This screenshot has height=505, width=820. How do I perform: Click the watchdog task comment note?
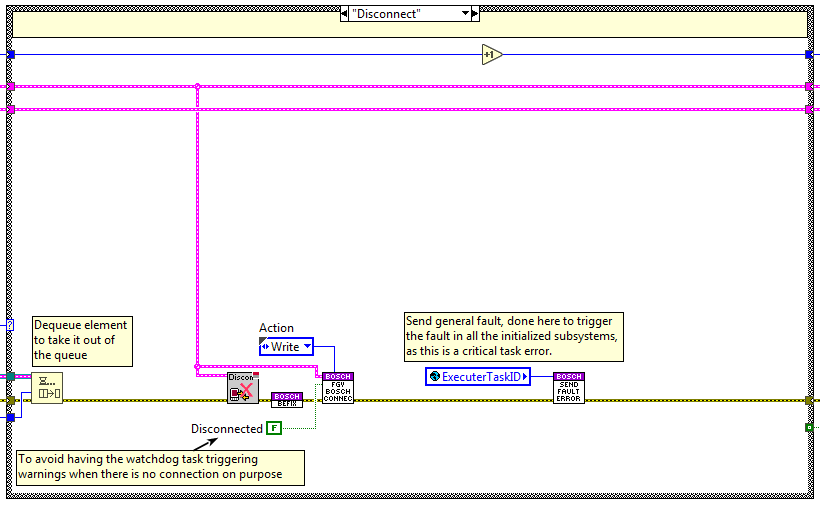pyautogui.click(x=161, y=467)
